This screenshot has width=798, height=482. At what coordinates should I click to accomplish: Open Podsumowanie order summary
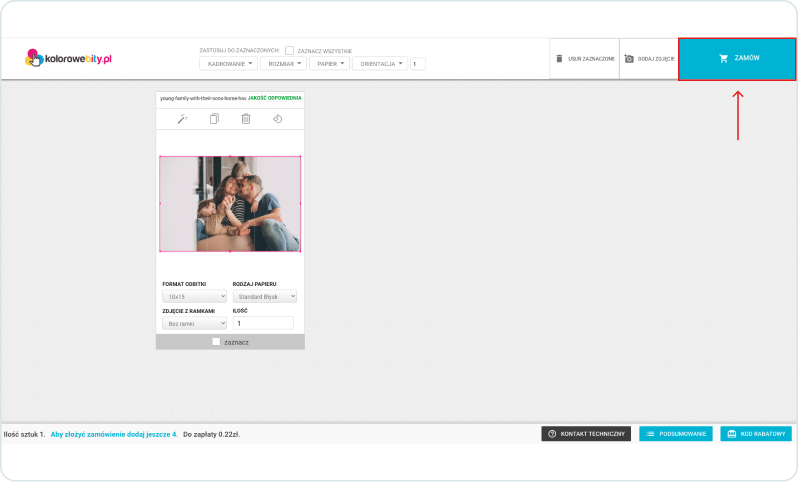675,434
